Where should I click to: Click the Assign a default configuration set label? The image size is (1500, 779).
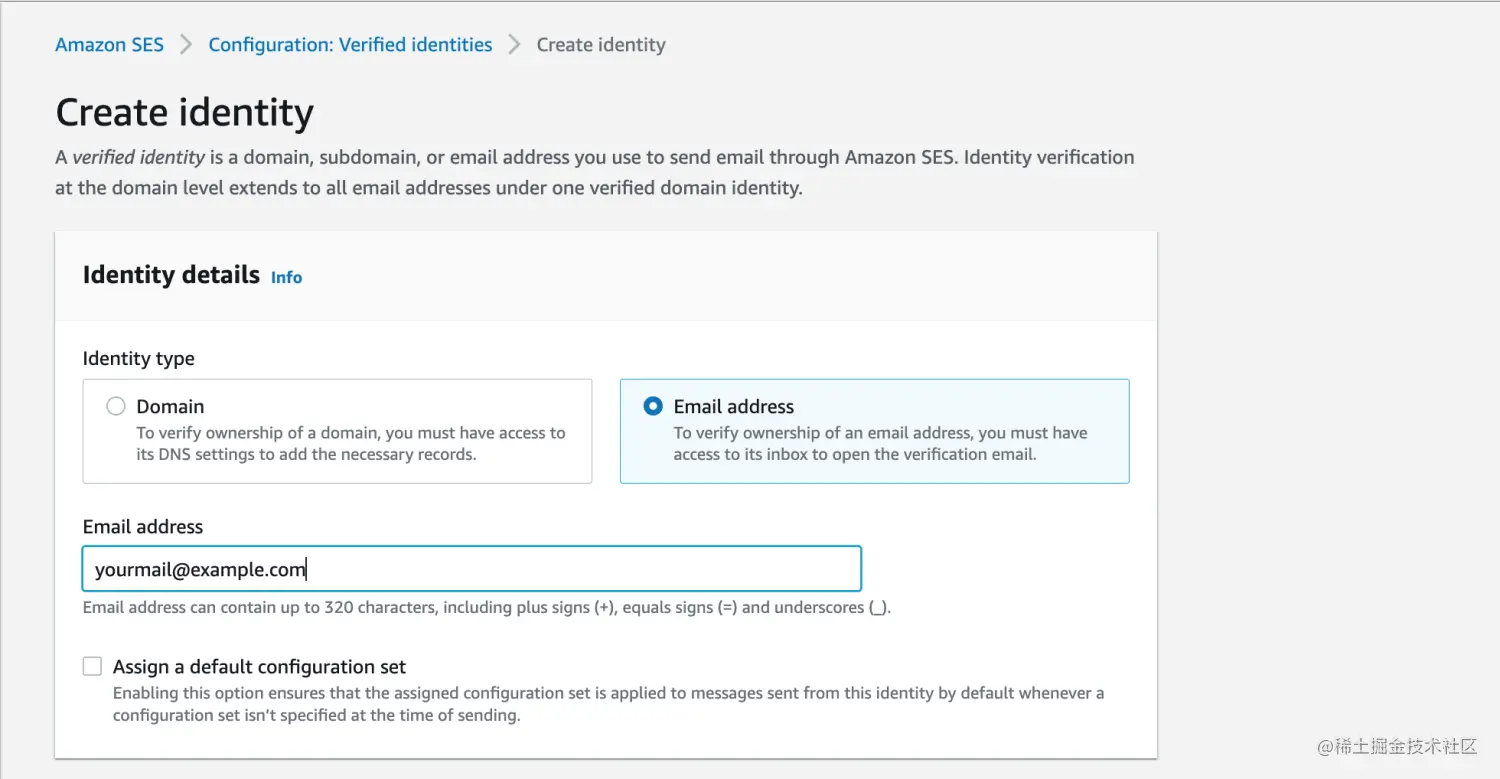259,667
